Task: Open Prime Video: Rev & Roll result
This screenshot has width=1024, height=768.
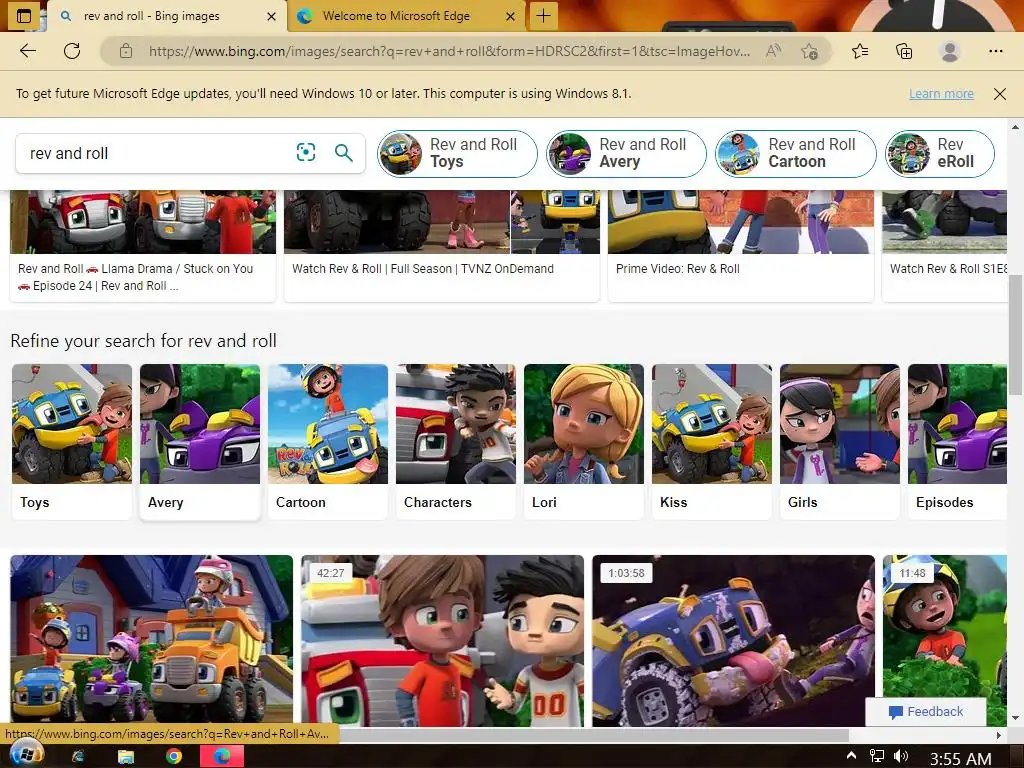Action: 741,246
